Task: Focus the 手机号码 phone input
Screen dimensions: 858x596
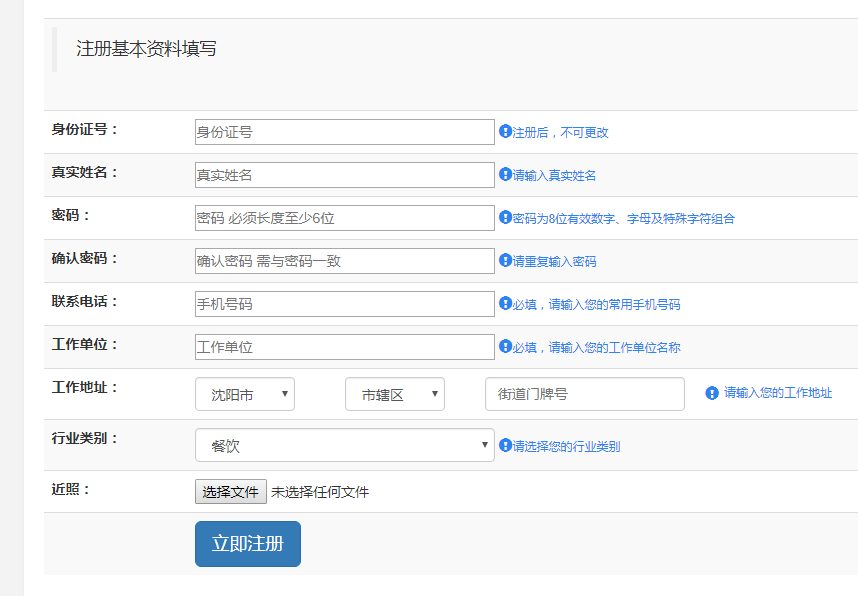Action: point(345,304)
